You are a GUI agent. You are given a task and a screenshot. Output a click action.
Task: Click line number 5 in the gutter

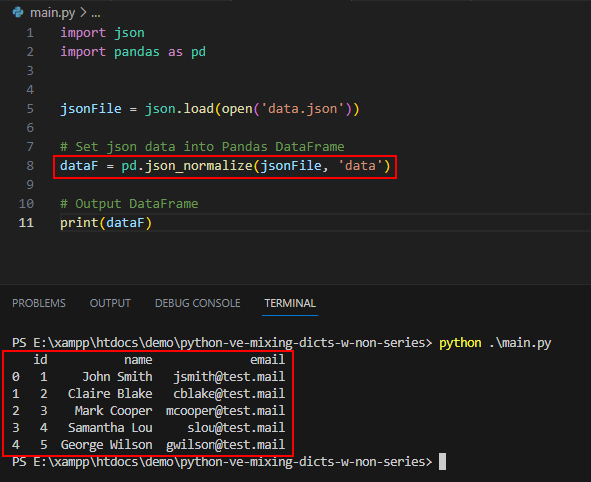point(30,109)
